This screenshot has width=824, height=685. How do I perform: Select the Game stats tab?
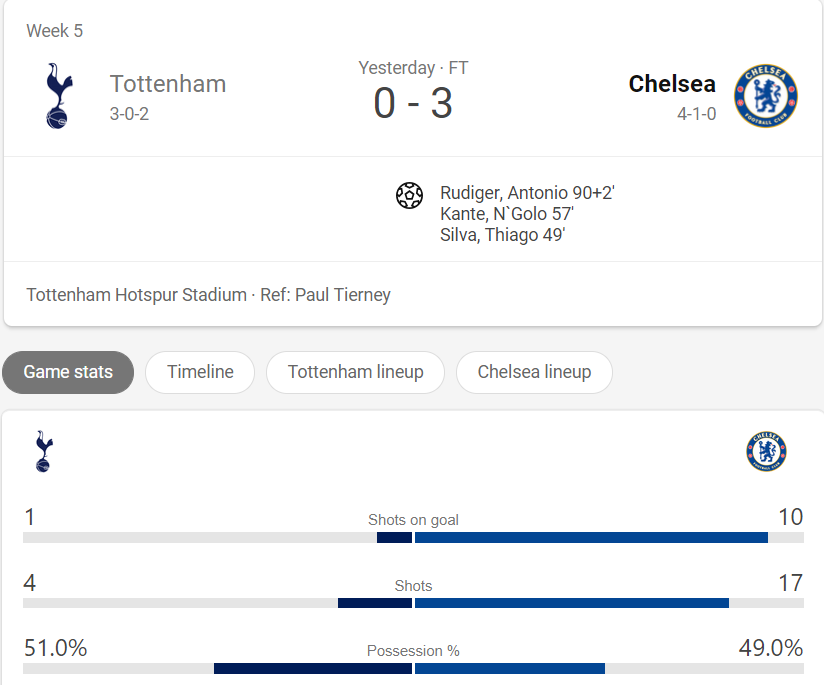[68, 372]
